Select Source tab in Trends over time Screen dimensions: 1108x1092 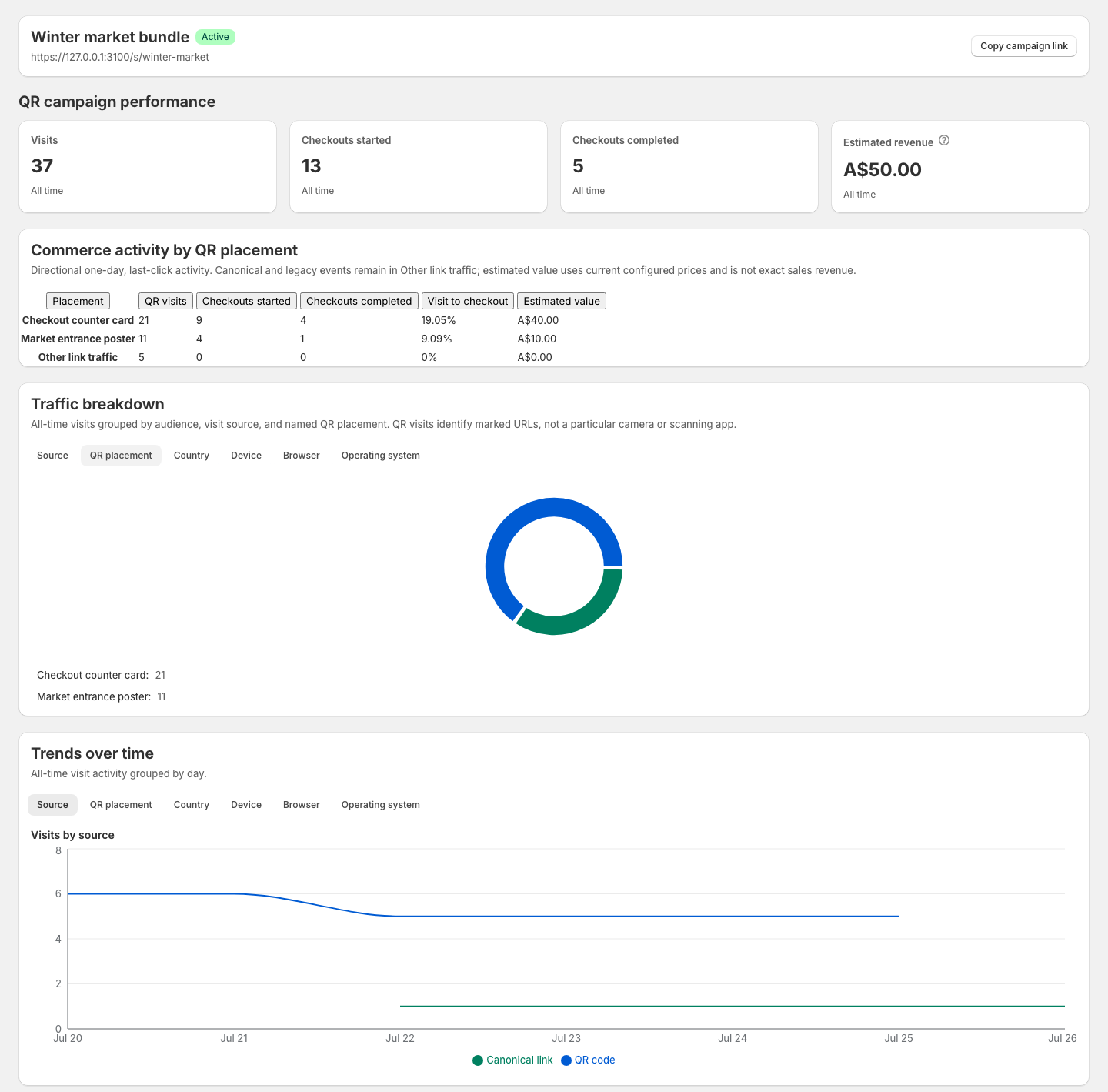coord(52,805)
